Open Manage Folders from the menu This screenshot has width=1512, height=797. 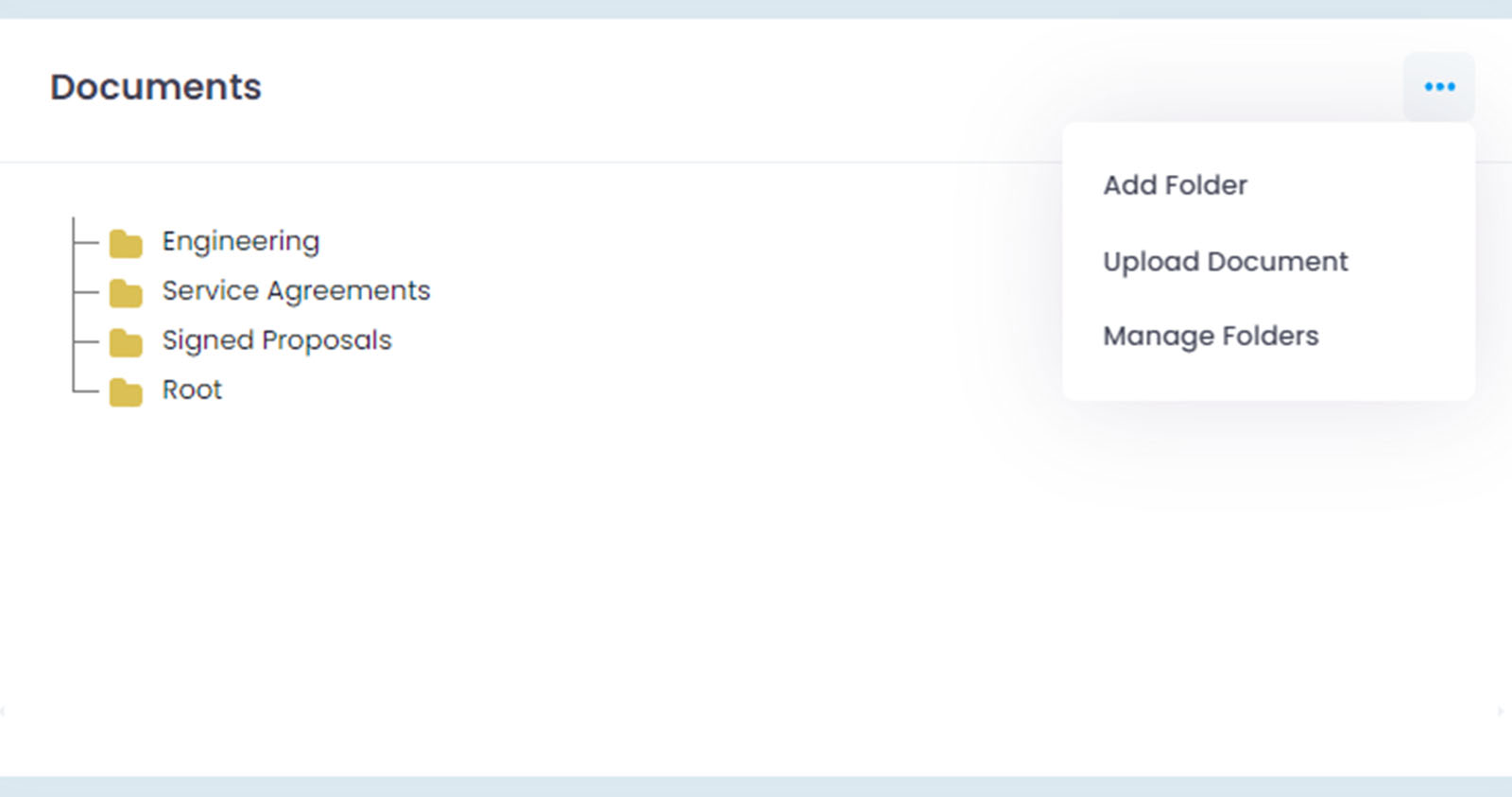click(x=1211, y=337)
